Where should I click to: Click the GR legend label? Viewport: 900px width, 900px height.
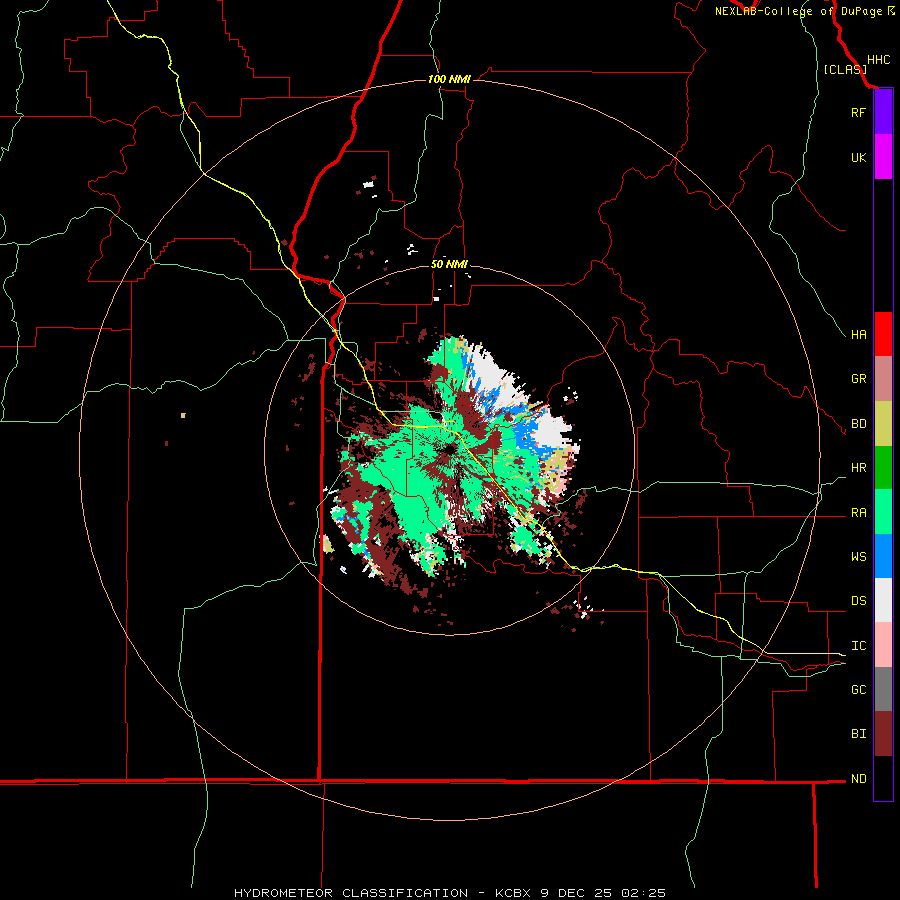(858, 378)
